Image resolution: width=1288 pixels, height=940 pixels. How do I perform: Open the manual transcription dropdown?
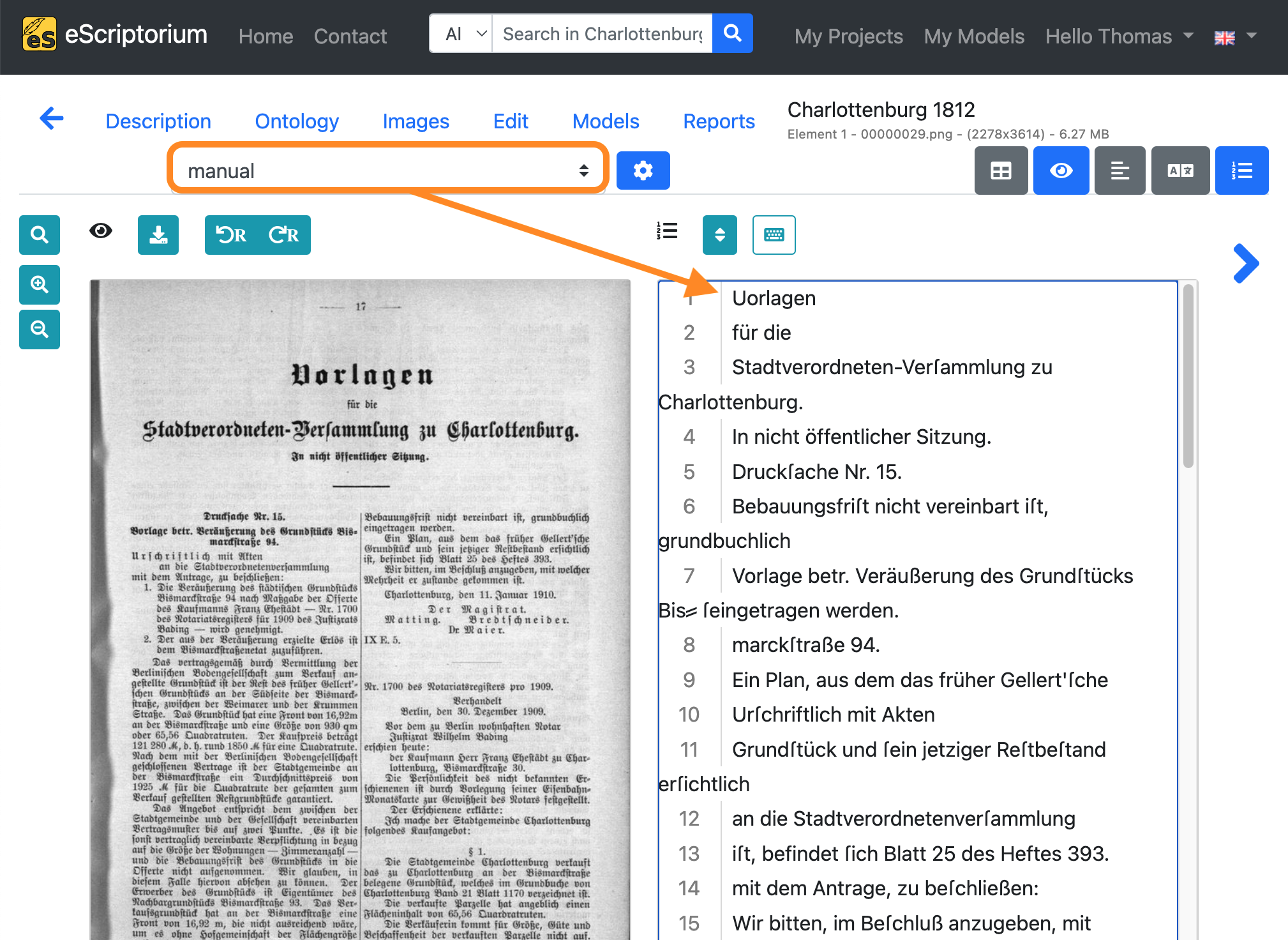387,171
